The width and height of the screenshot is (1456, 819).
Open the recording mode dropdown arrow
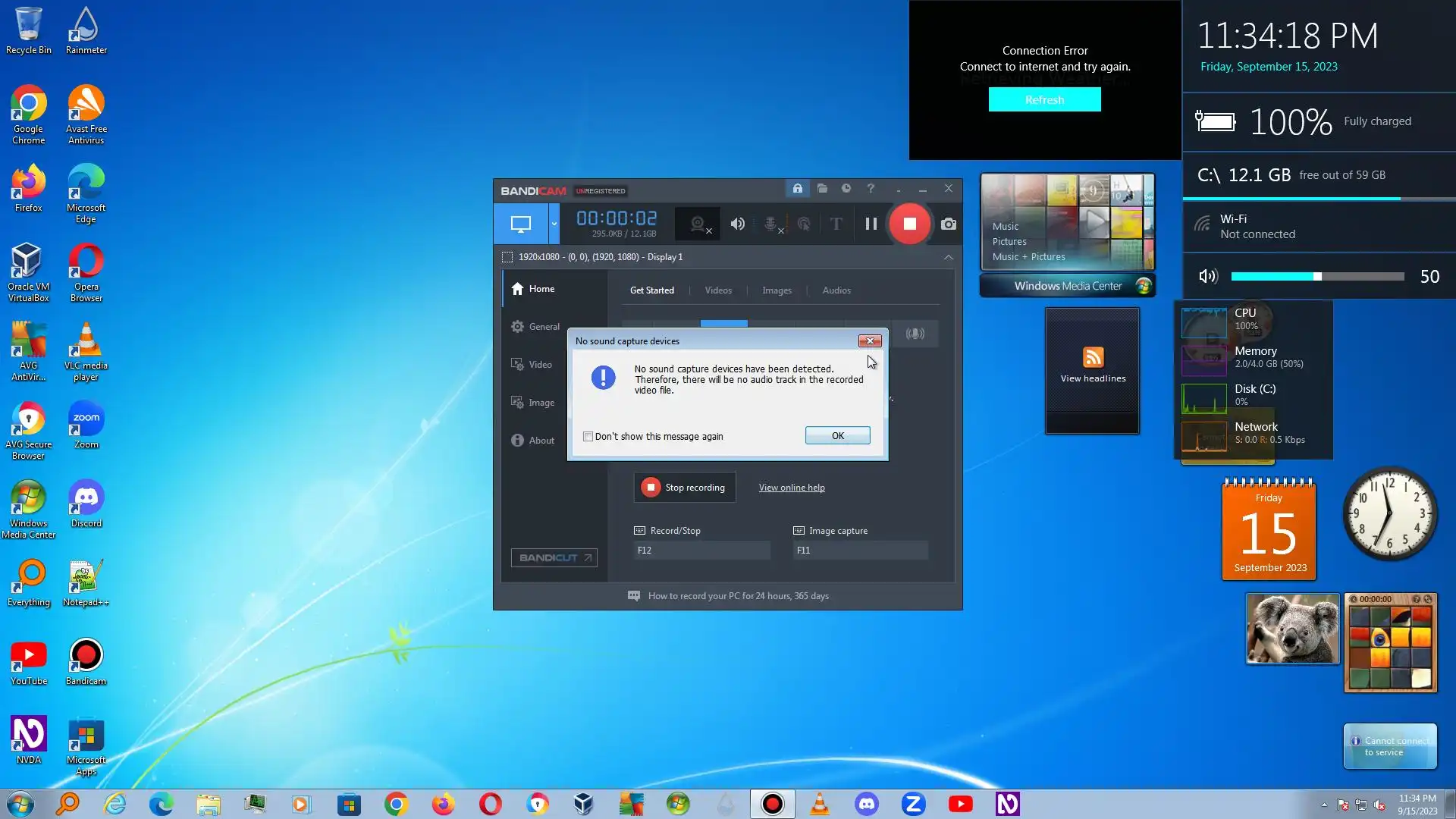554,224
